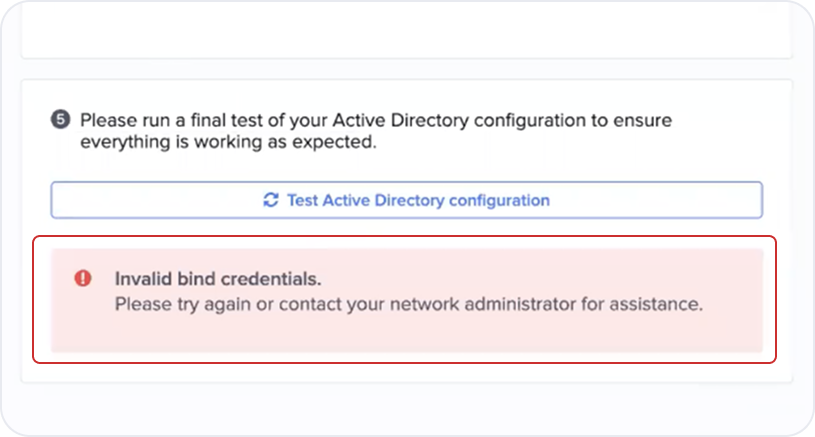Click the word "configuration" on the Test button
This screenshot has width=815, height=437.
(499, 201)
